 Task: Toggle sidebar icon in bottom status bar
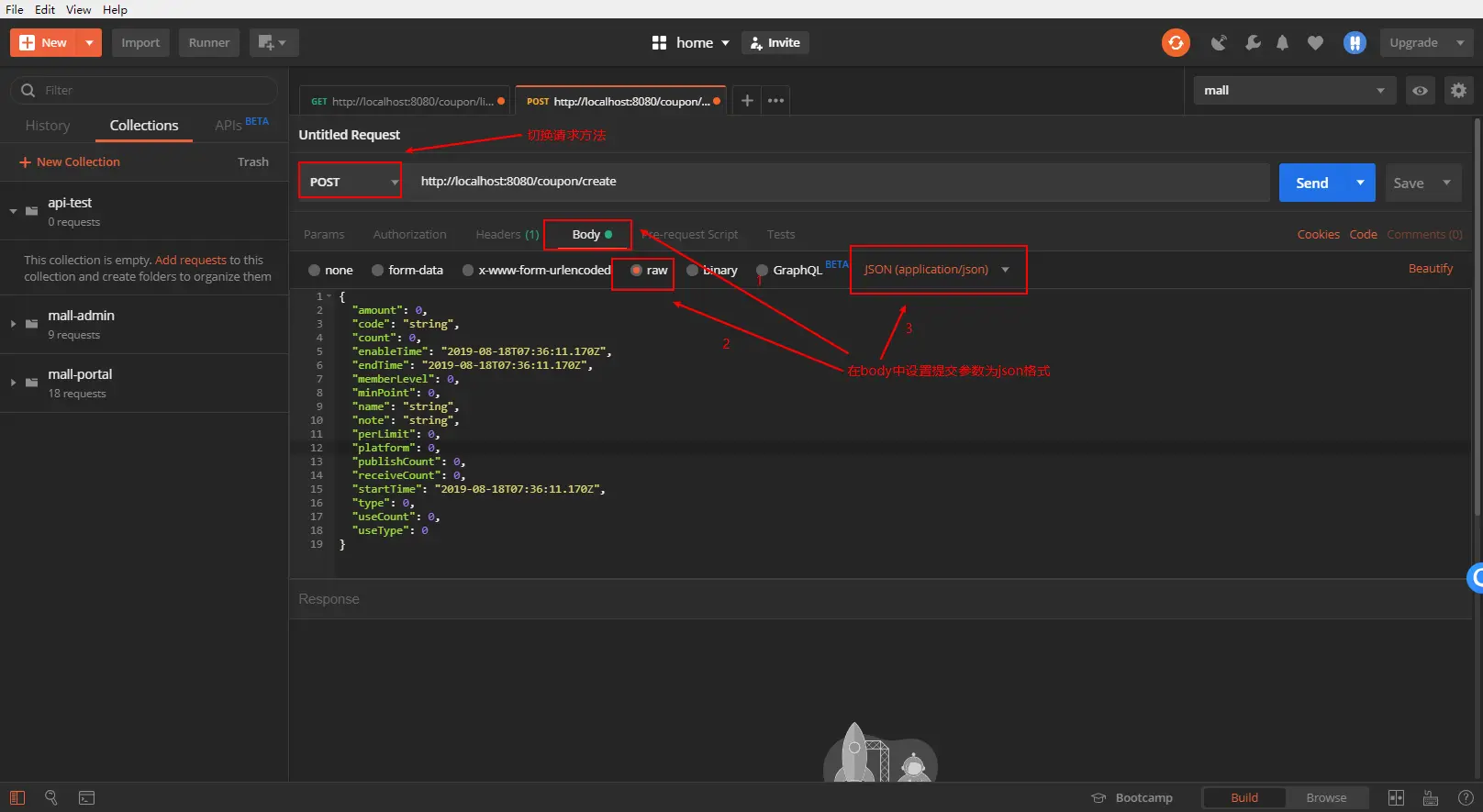pyautogui.click(x=17, y=797)
